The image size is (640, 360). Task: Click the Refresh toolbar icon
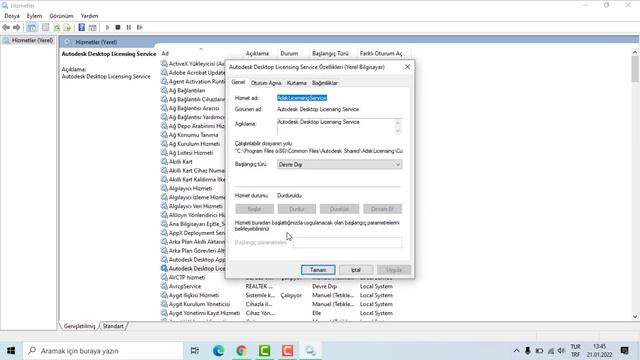[x=57, y=27]
